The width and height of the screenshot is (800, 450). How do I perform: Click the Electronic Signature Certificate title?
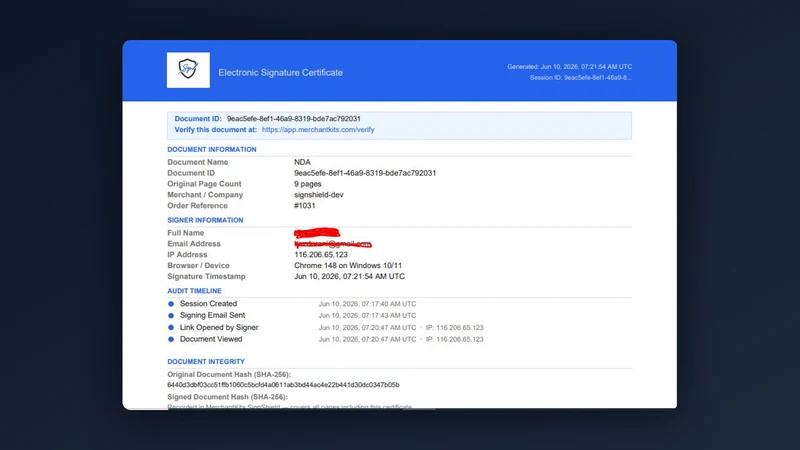281,72
